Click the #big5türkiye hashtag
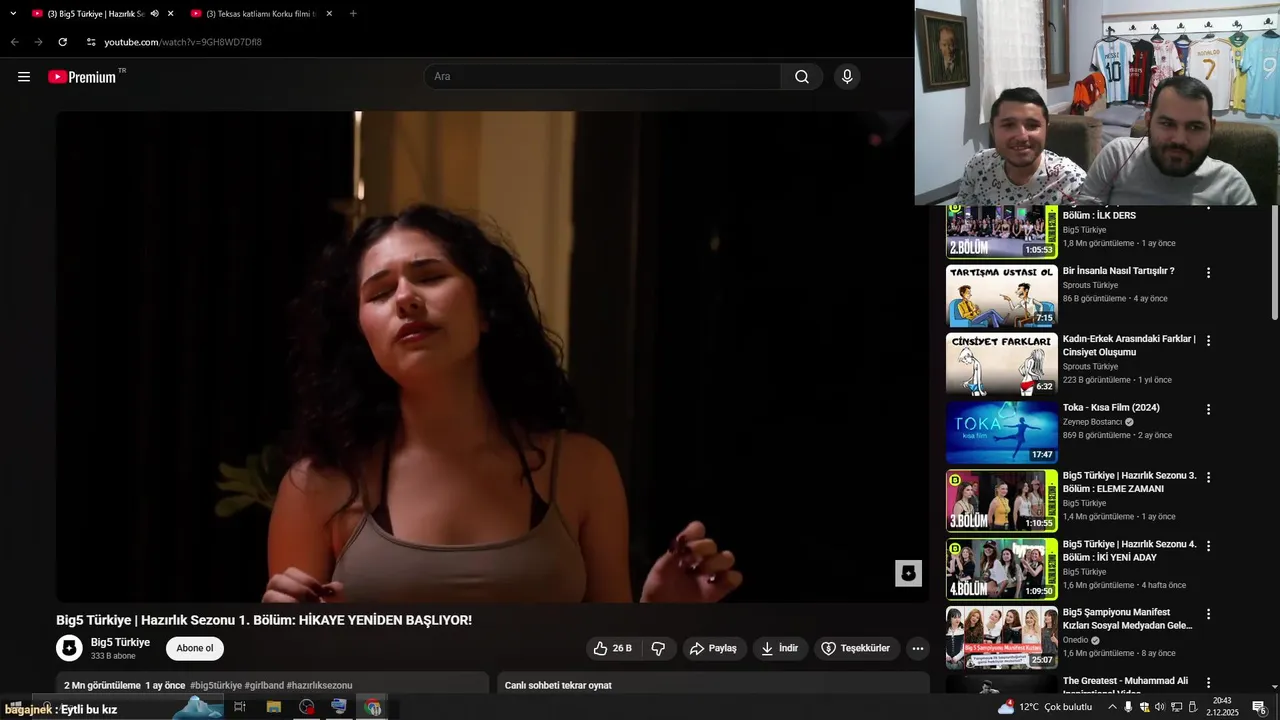This screenshot has height=720, width=1280. click(216, 685)
